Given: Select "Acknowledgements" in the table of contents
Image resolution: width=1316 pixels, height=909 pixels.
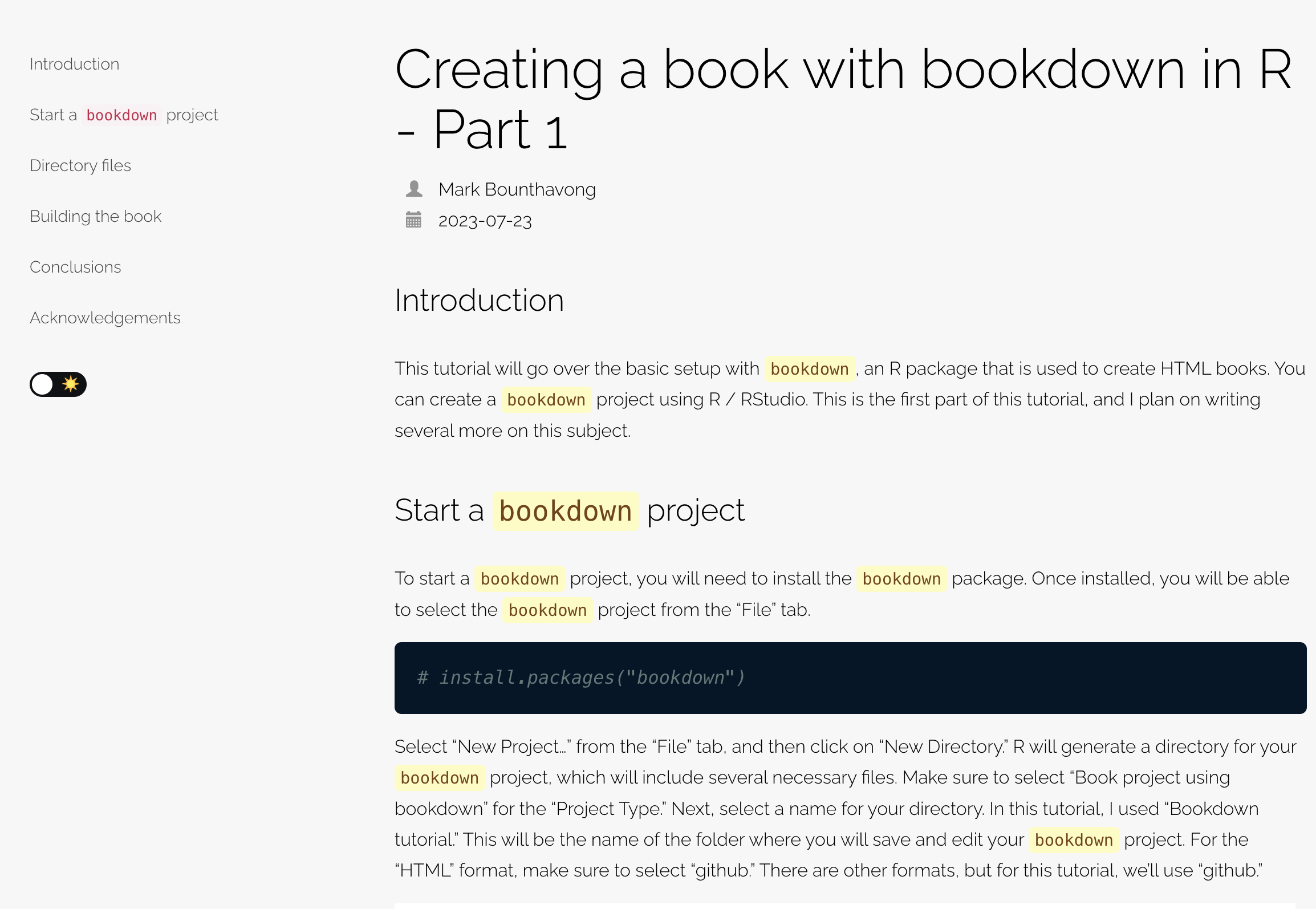Looking at the screenshot, I should point(105,318).
